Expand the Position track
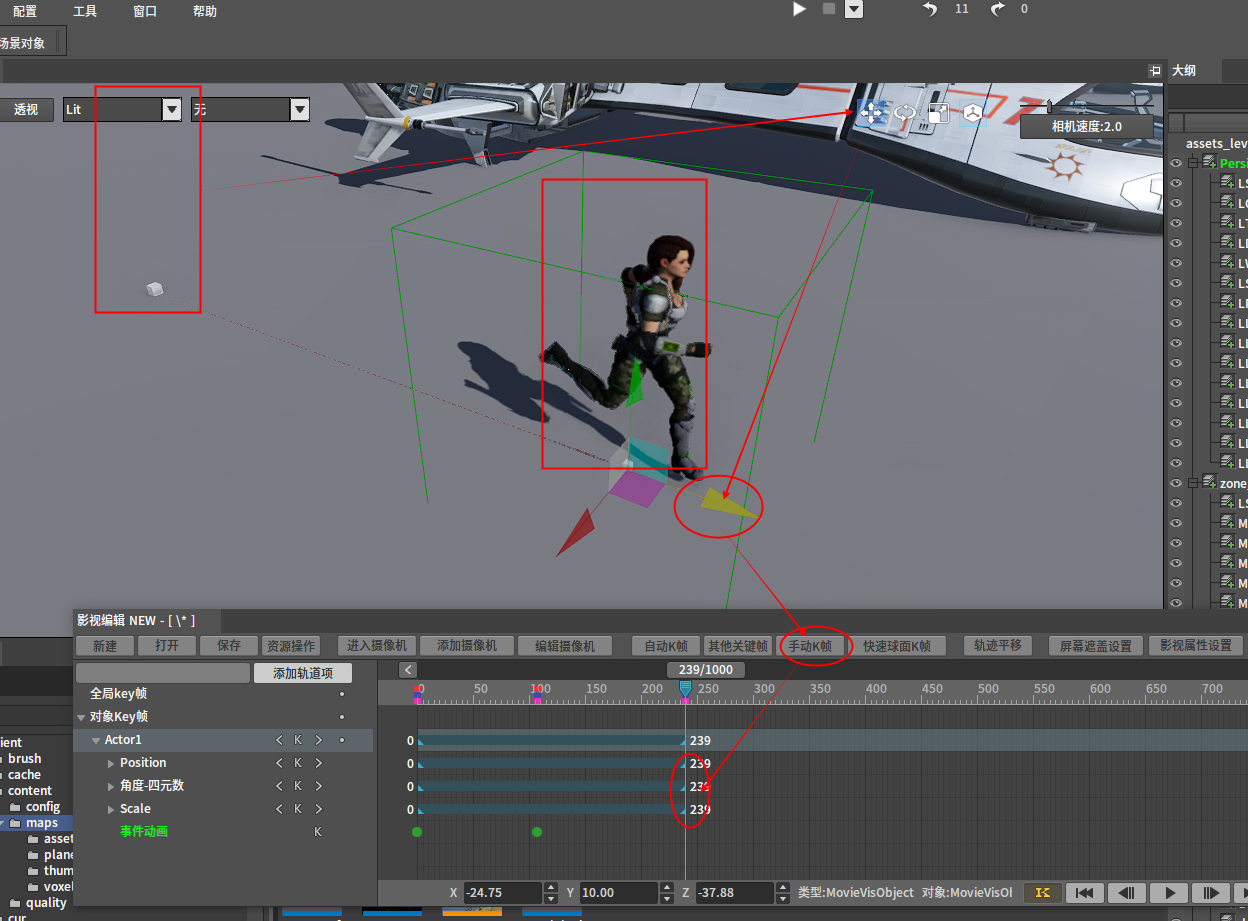 coord(111,763)
